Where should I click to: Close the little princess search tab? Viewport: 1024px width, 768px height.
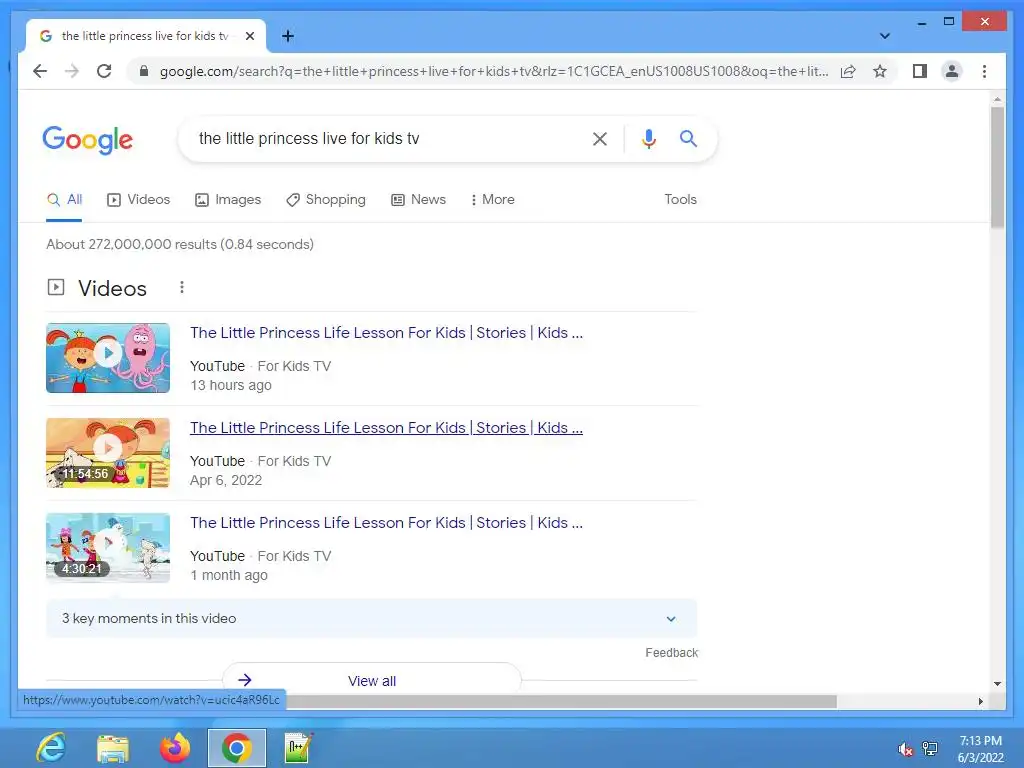point(249,36)
